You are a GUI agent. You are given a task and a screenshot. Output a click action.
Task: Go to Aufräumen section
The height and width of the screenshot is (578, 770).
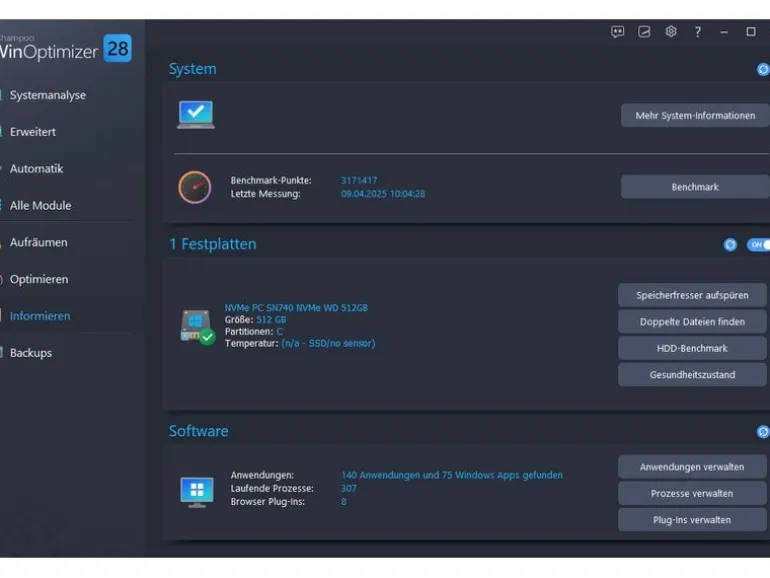tap(38, 242)
